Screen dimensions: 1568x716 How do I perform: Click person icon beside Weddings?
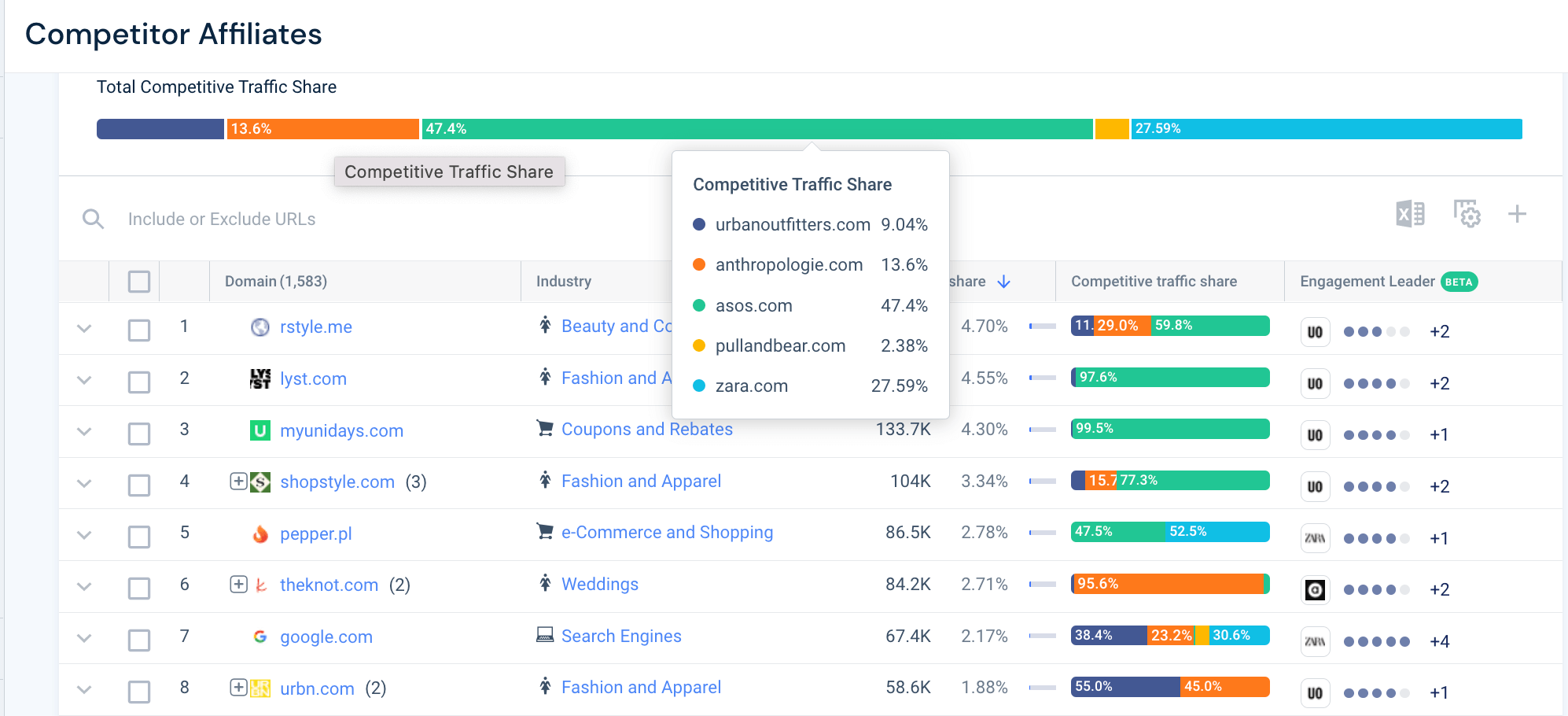[545, 583]
